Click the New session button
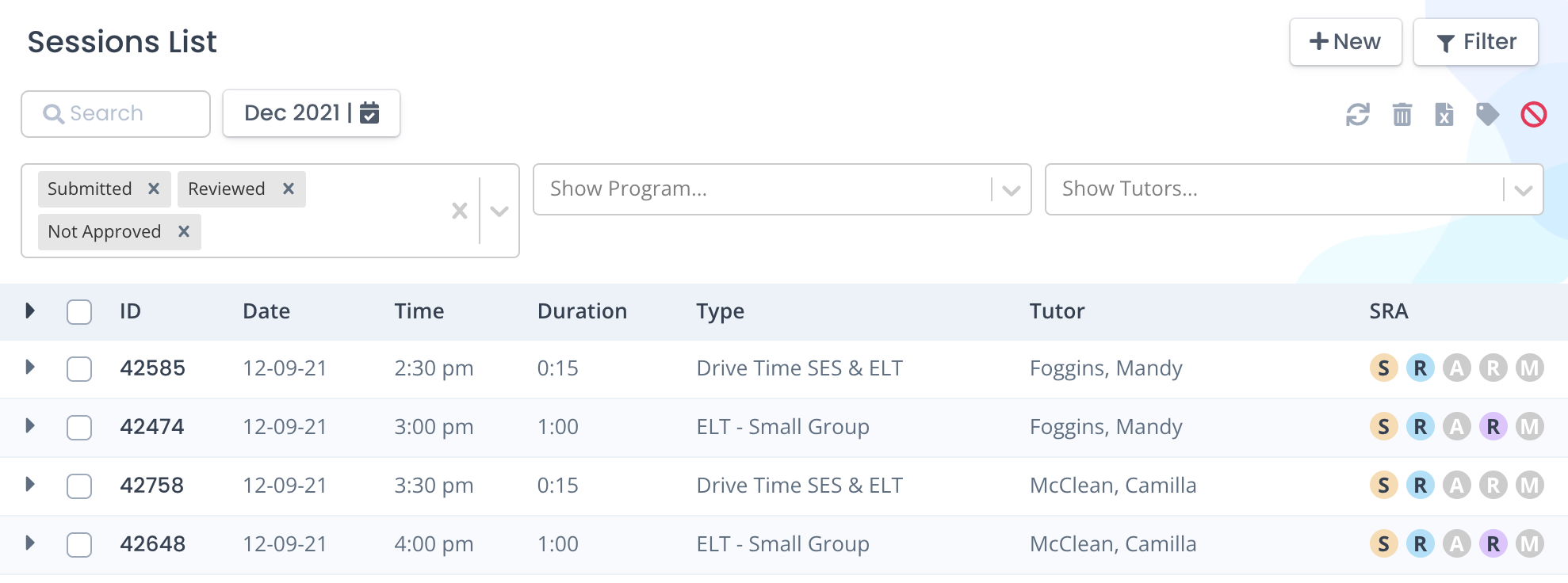 pos(1345,42)
